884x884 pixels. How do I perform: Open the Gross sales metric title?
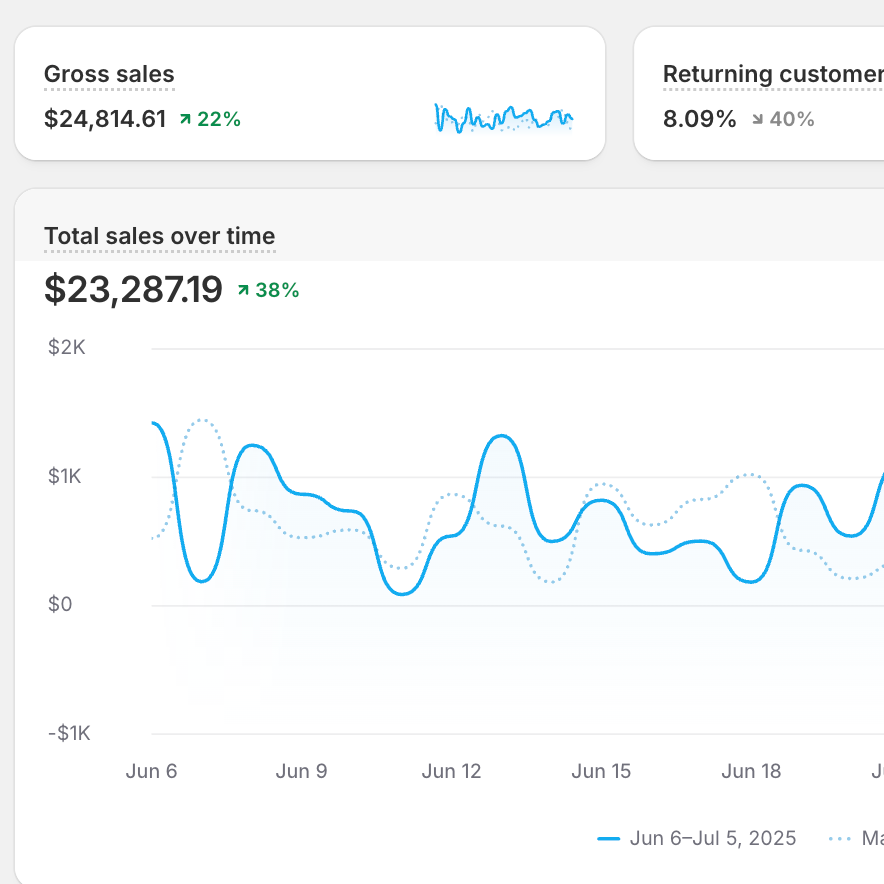click(x=109, y=74)
